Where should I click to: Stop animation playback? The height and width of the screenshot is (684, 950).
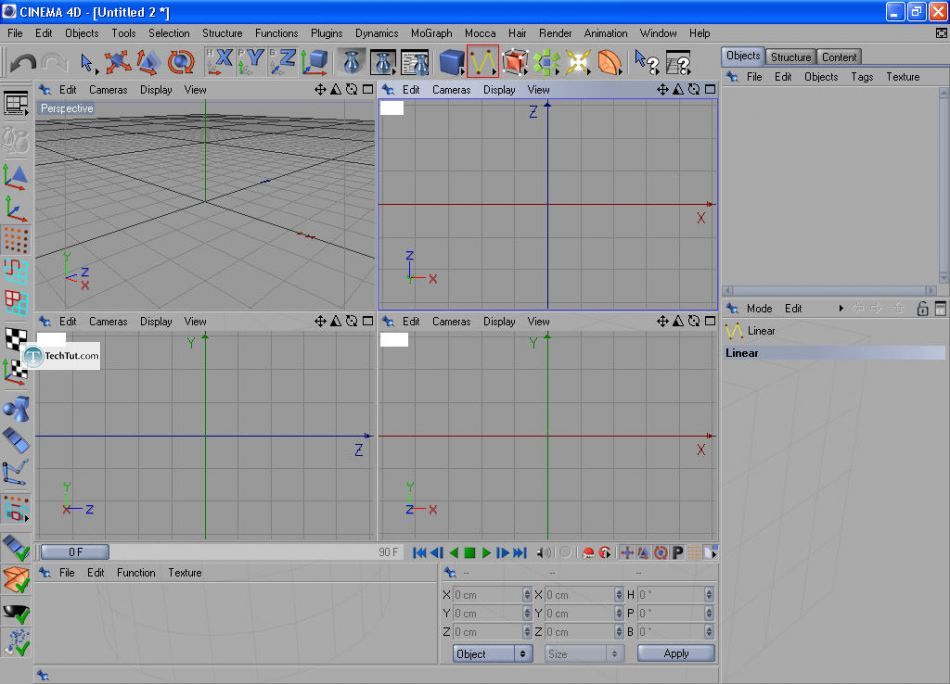coord(470,553)
